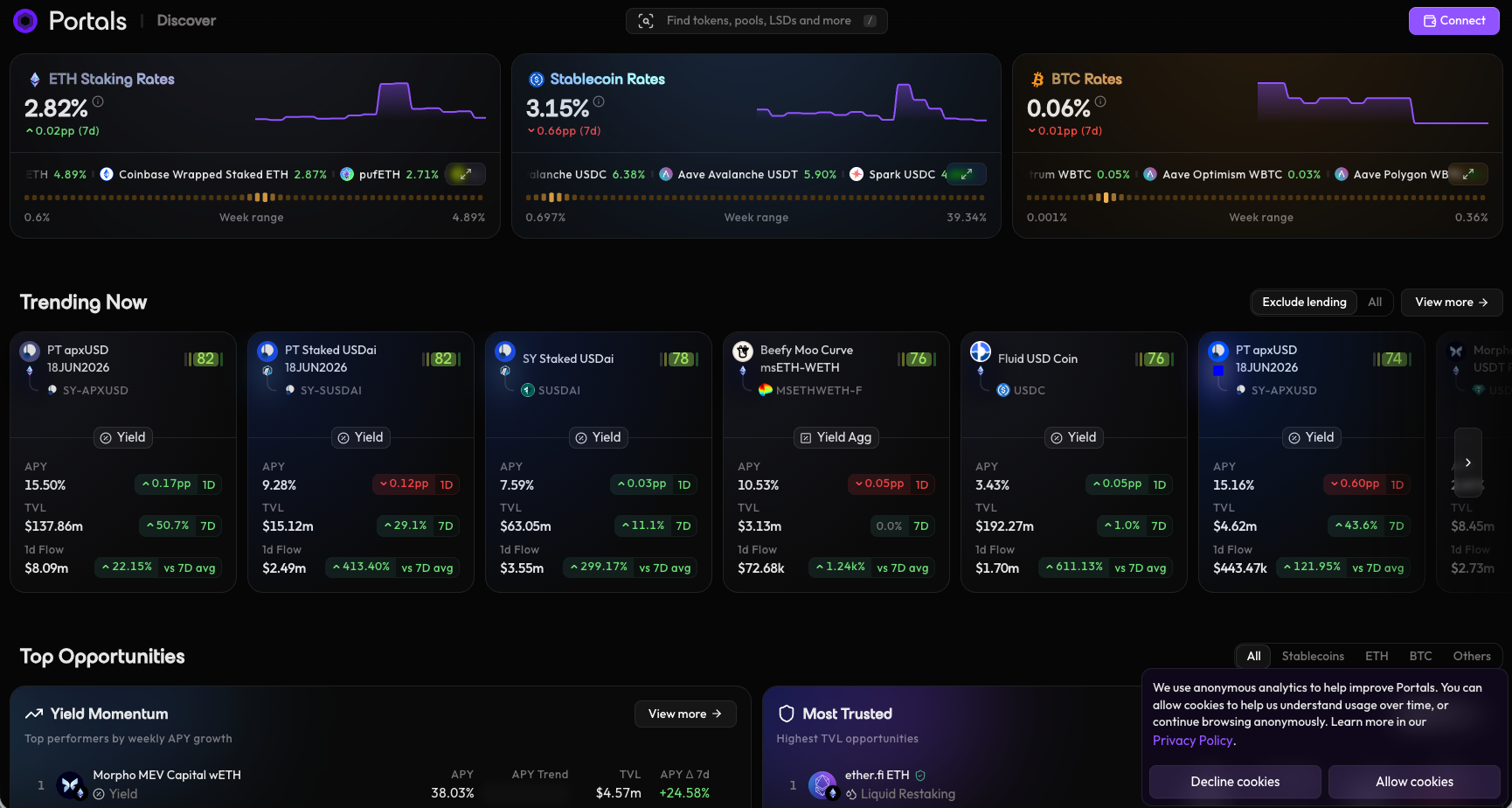Click the pufETH token icon
1512x808 pixels.
347,174
